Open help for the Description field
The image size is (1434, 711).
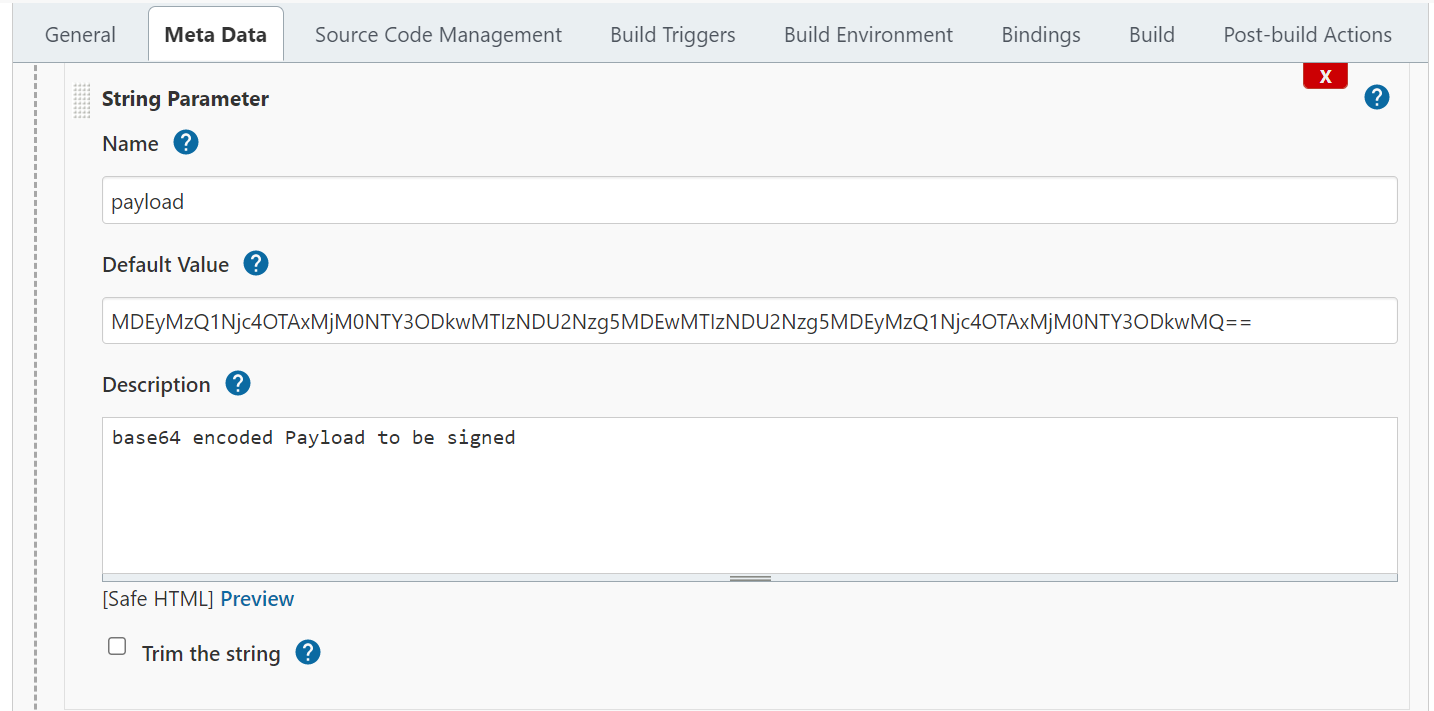tap(238, 384)
